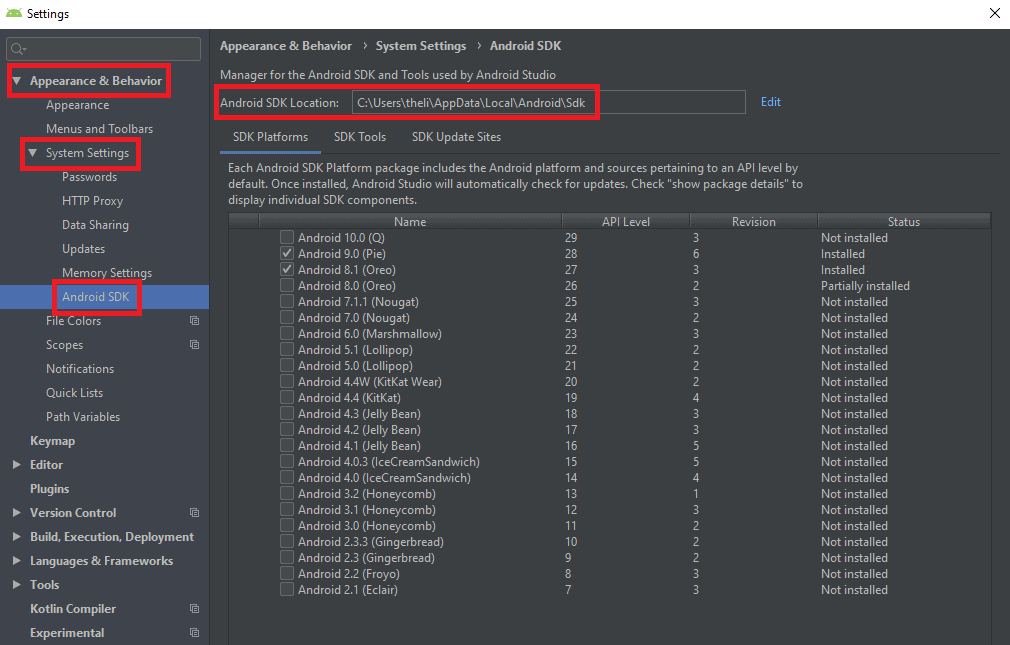This screenshot has width=1010, height=645.
Task: Click project-level icon beside Scopes
Action: [194, 345]
